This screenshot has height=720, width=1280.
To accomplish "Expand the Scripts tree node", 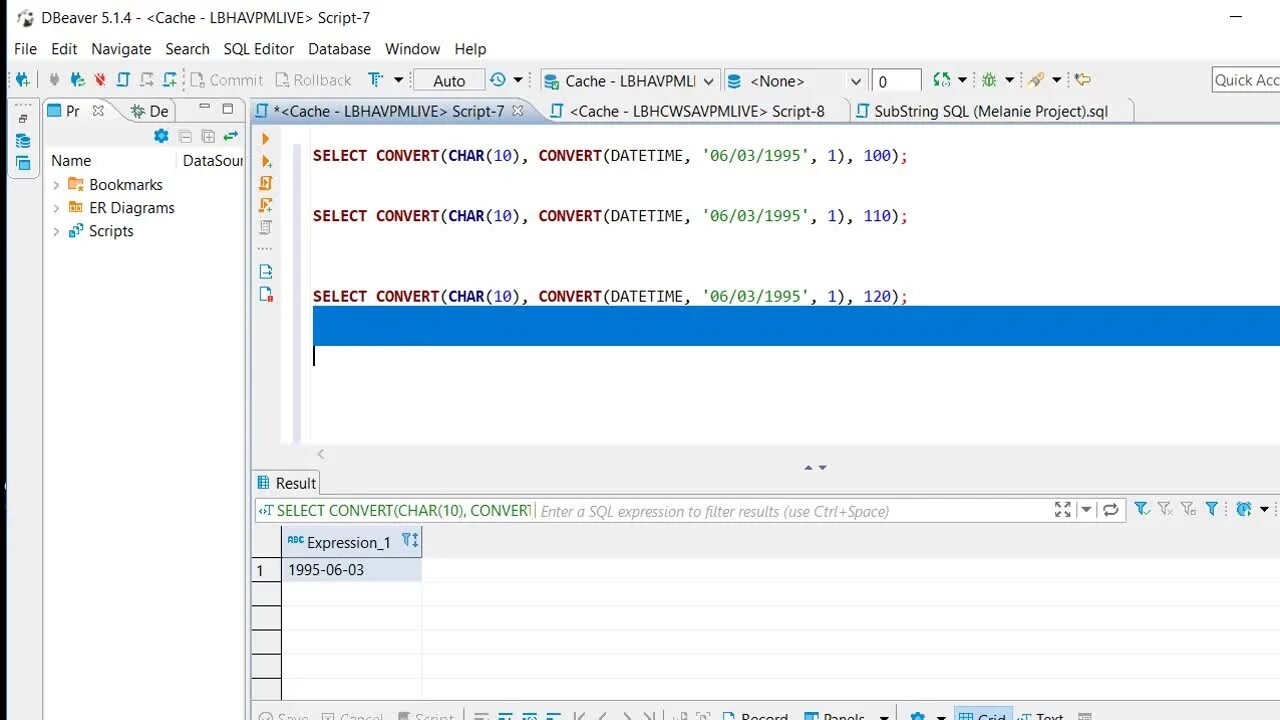I will click(56, 231).
